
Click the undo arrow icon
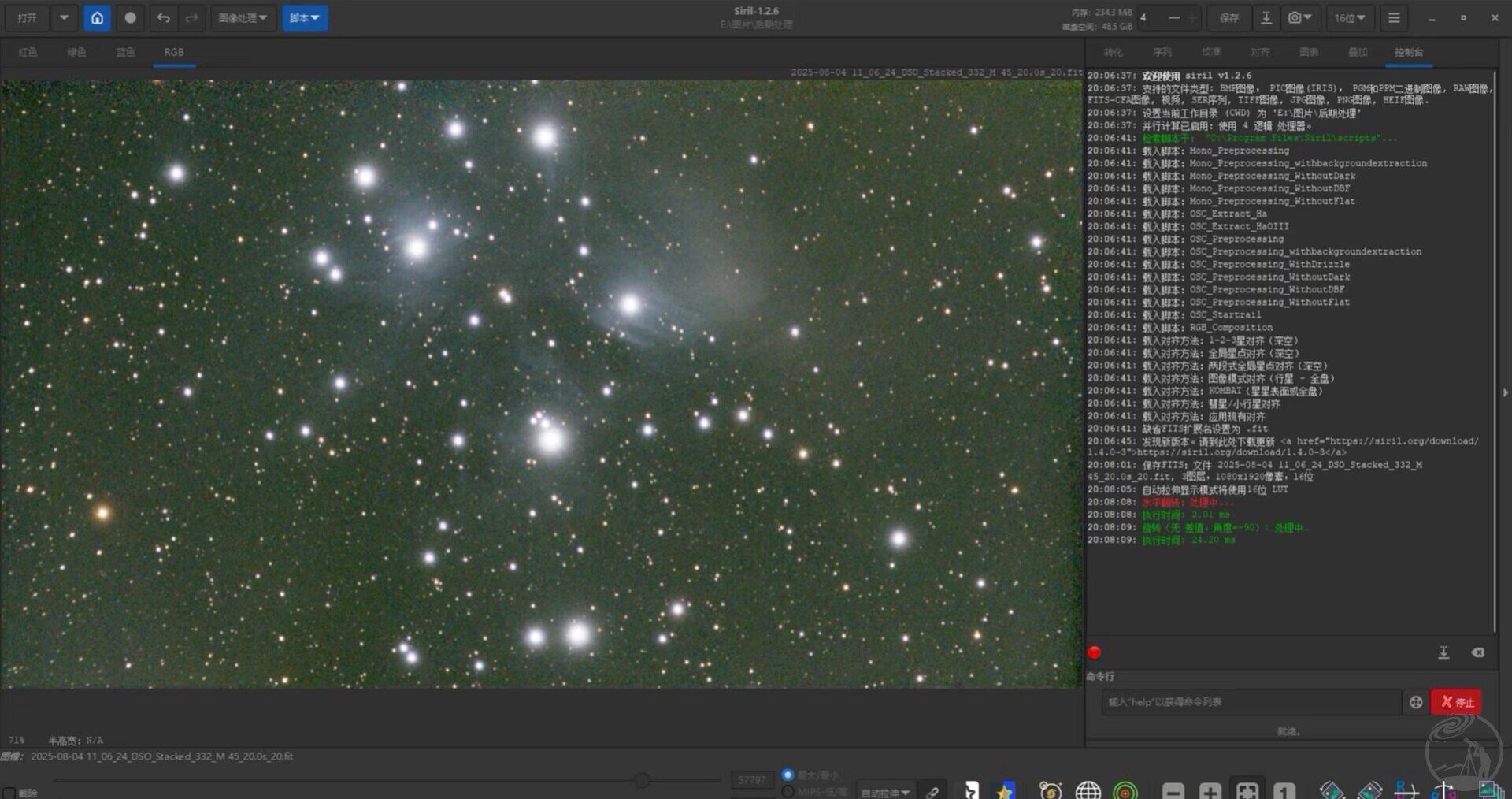coord(163,18)
